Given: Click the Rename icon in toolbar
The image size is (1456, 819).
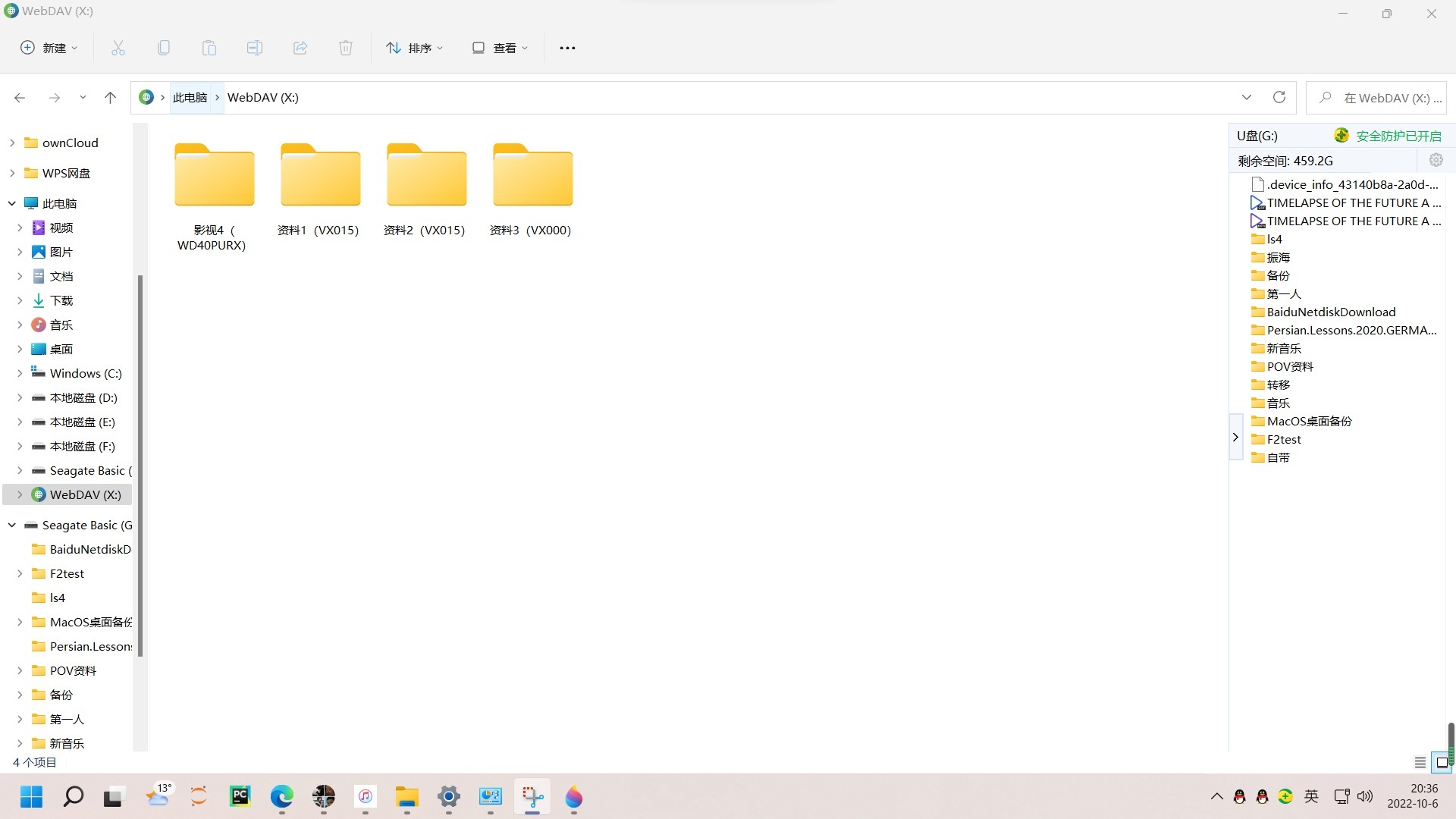Looking at the screenshot, I should click(x=254, y=48).
